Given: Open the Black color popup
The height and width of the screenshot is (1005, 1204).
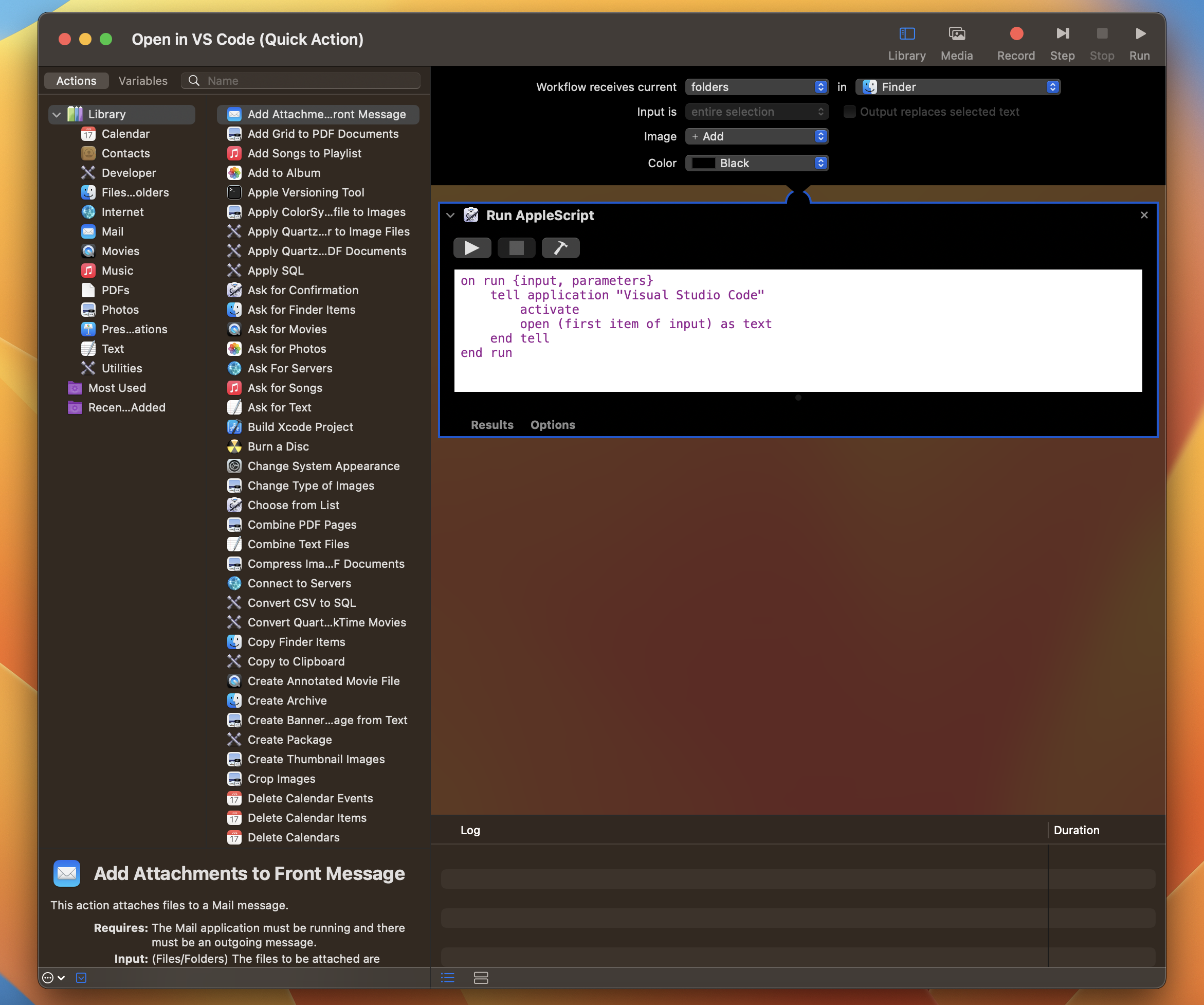Looking at the screenshot, I should coord(756,164).
